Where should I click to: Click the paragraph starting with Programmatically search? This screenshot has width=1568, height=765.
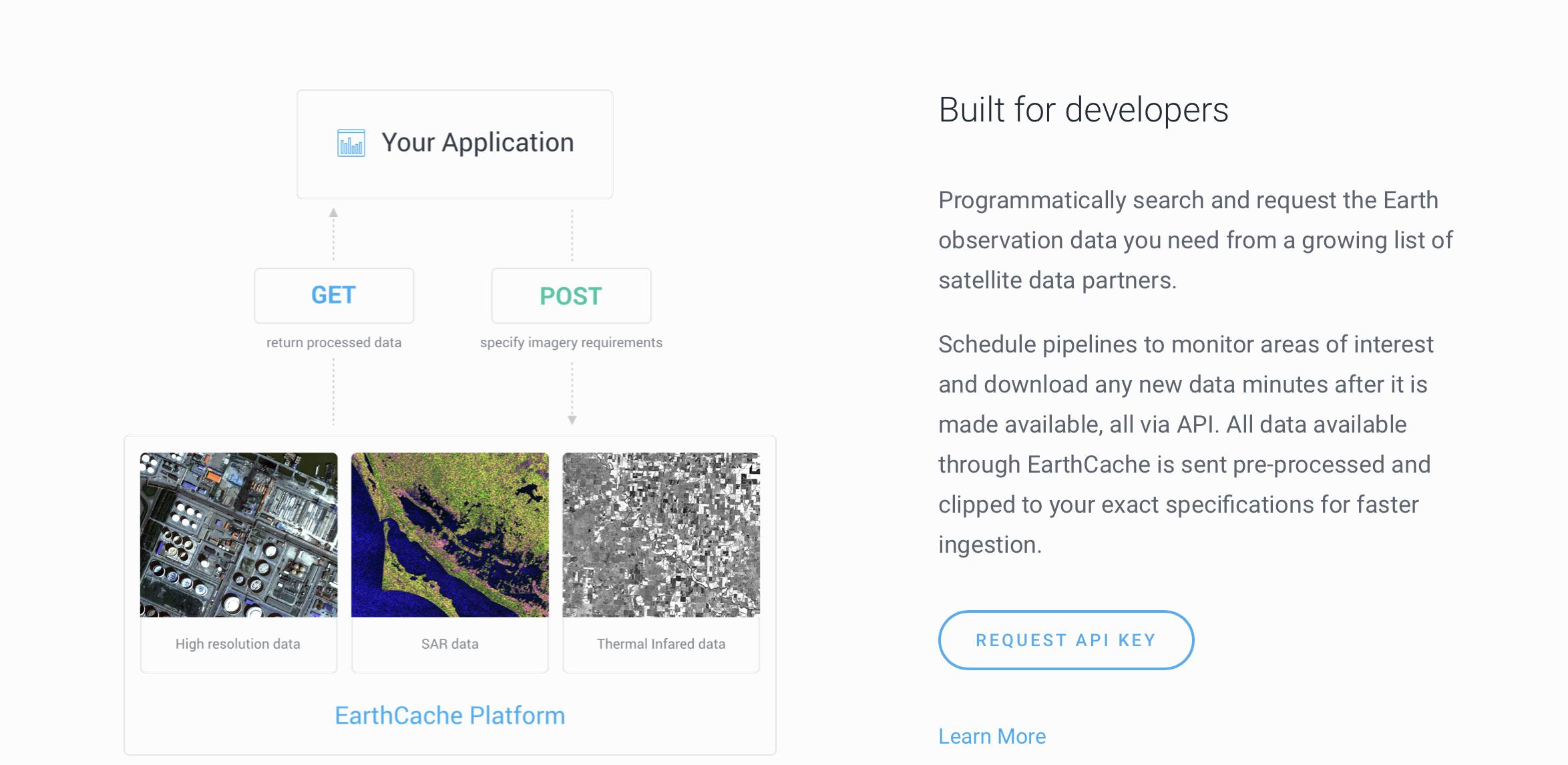1195,240
